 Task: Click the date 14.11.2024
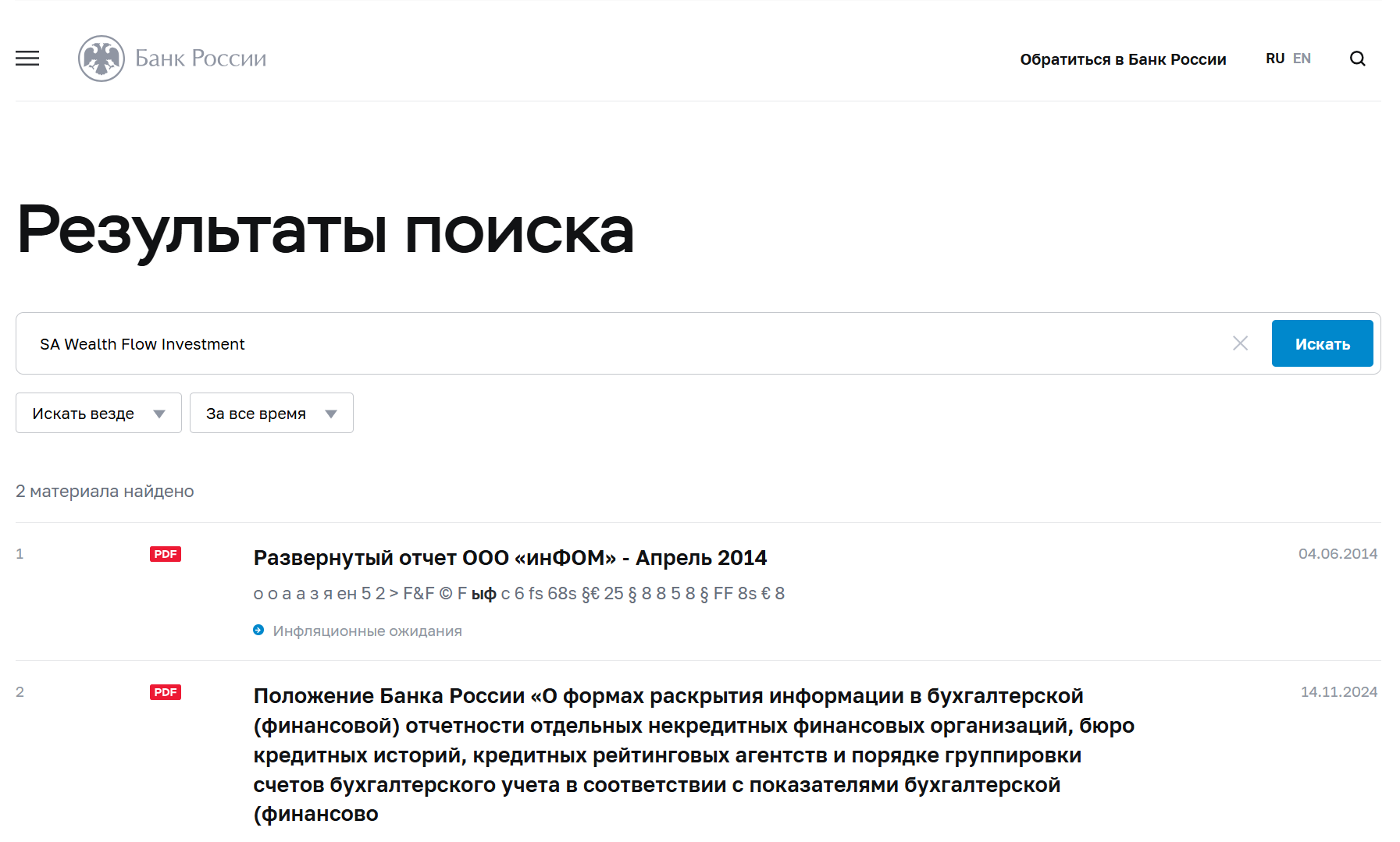[x=1338, y=692]
